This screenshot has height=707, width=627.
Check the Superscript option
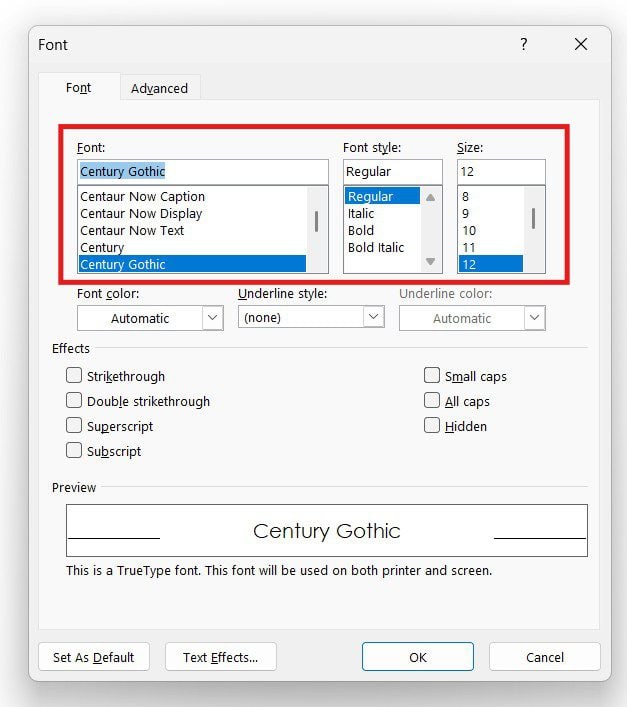pyautogui.click(x=74, y=425)
